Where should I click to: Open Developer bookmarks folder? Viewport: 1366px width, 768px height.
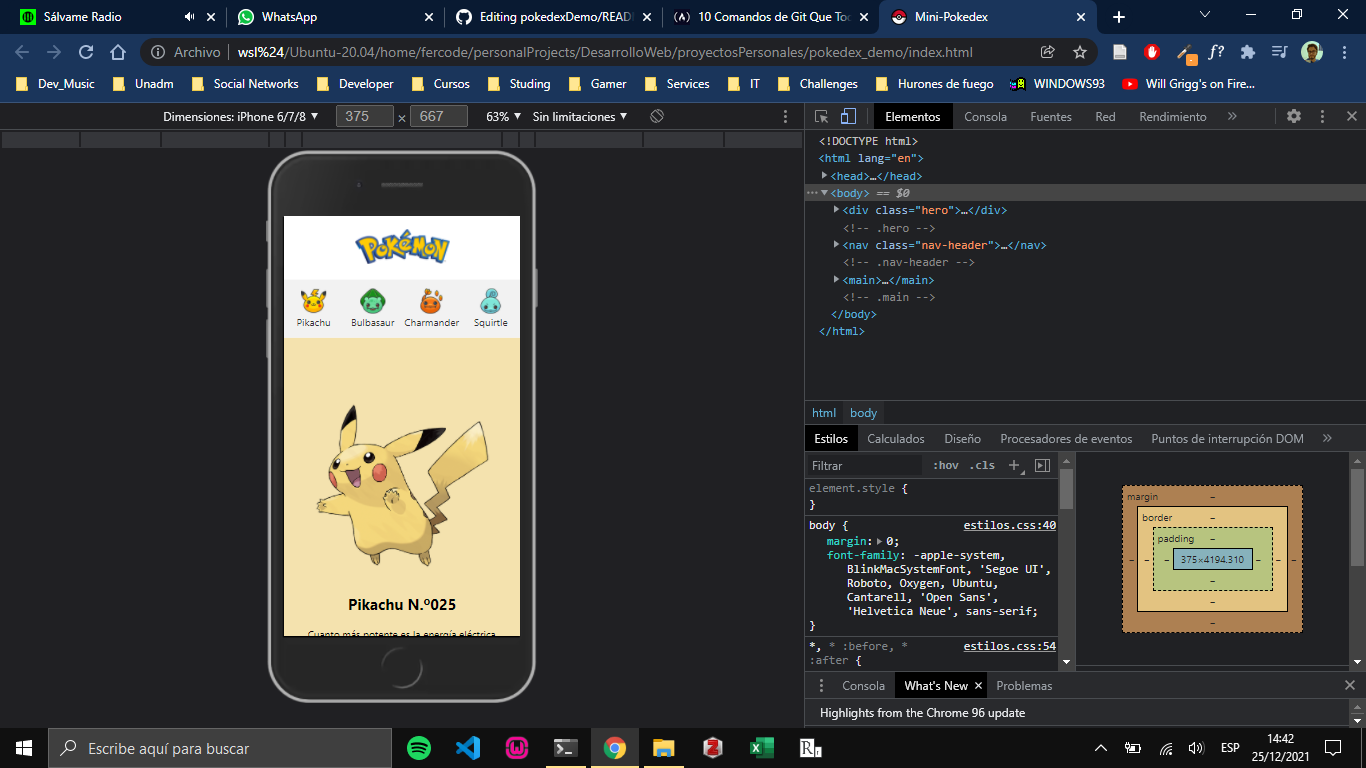pyautogui.click(x=355, y=84)
